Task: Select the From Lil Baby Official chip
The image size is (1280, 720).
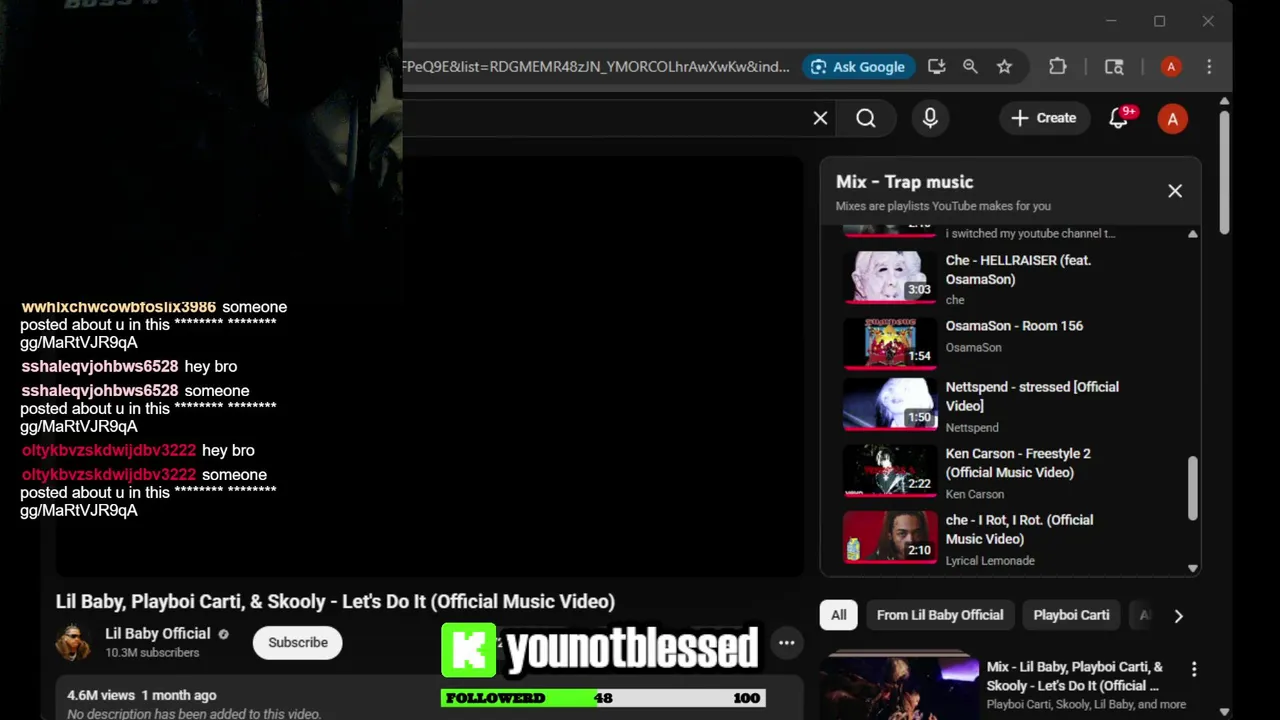Action: click(940, 615)
